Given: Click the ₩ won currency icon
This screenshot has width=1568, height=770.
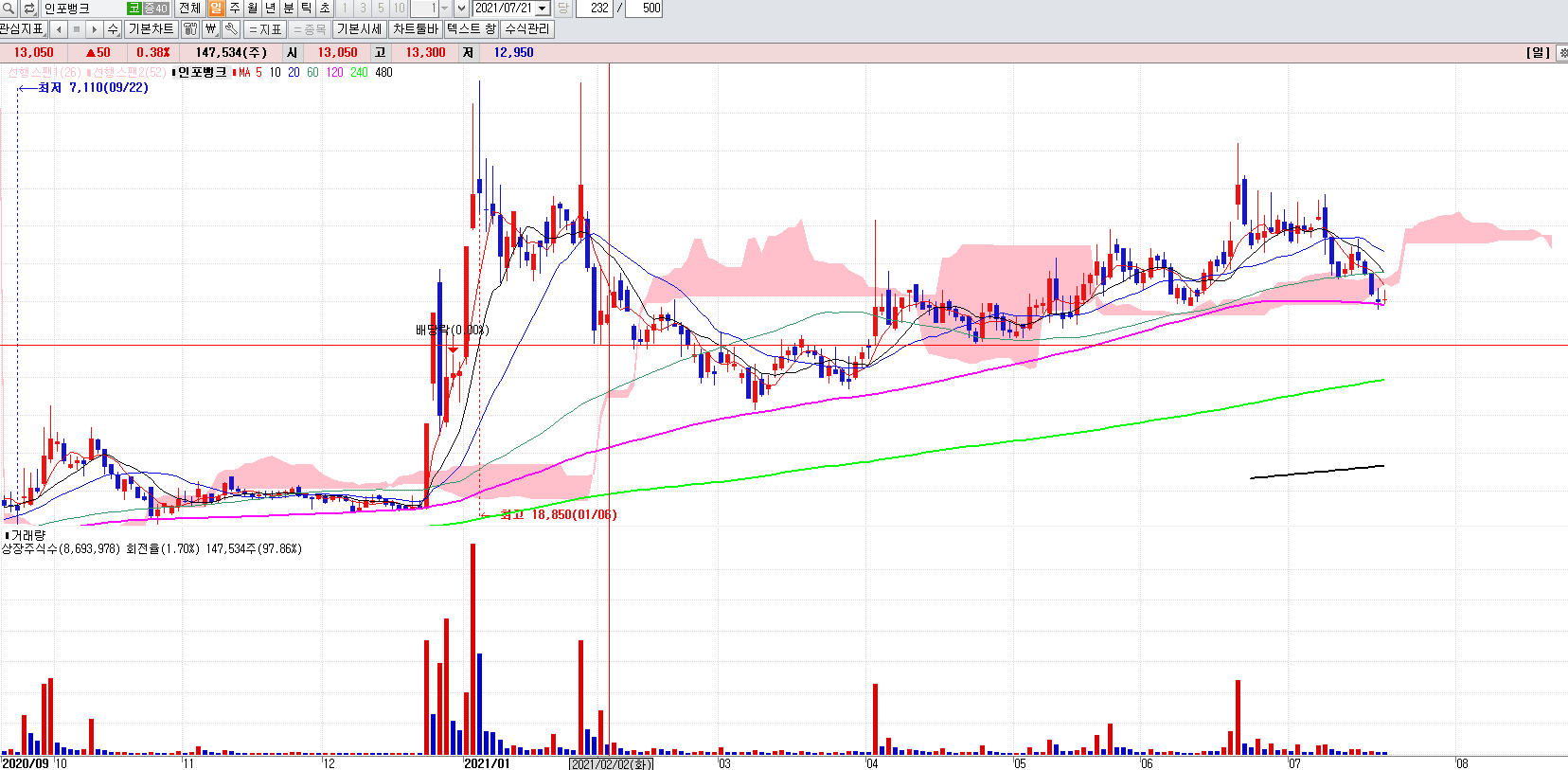Looking at the screenshot, I should [x=210, y=29].
